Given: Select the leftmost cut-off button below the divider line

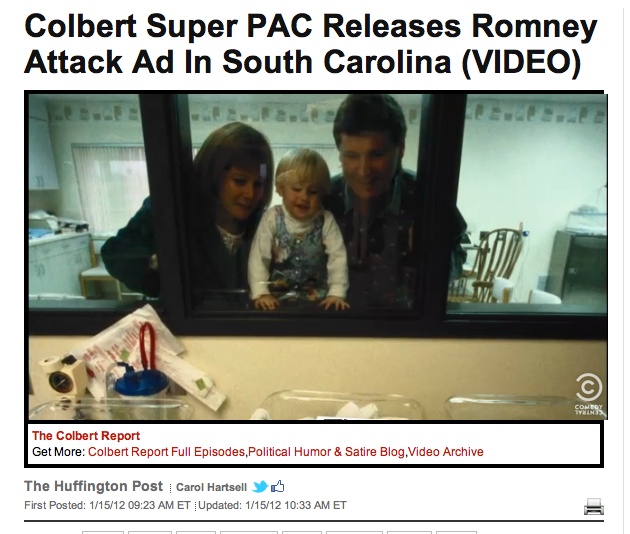Looking at the screenshot, I should [x=103, y=532].
